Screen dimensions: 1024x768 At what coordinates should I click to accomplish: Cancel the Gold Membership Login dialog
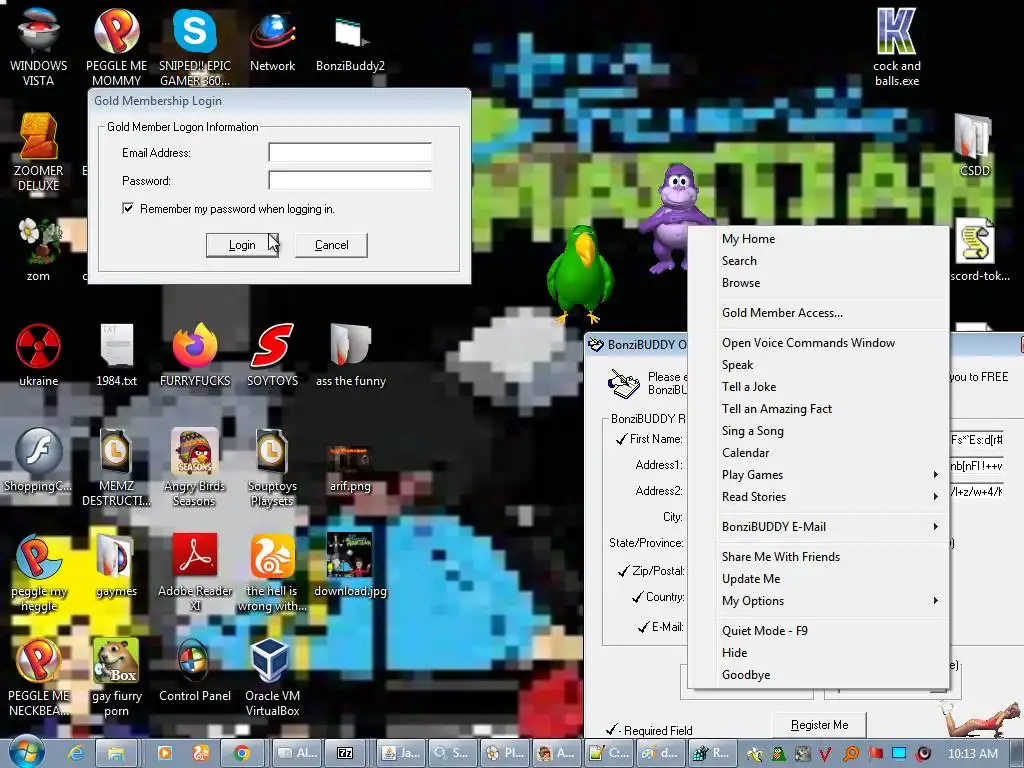pyautogui.click(x=331, y=245)
